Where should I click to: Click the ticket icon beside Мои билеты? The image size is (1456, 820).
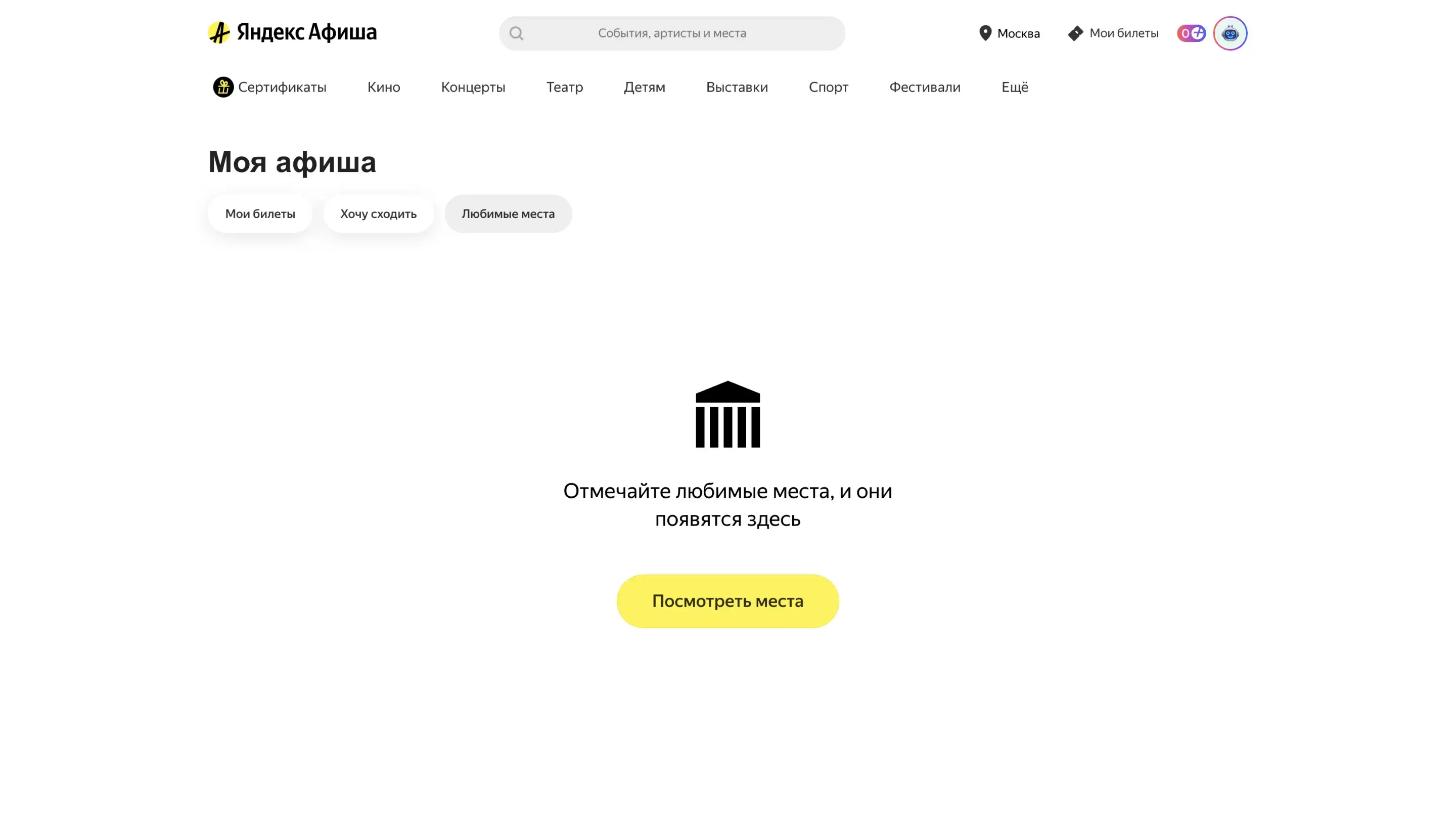click(1075, 33)
